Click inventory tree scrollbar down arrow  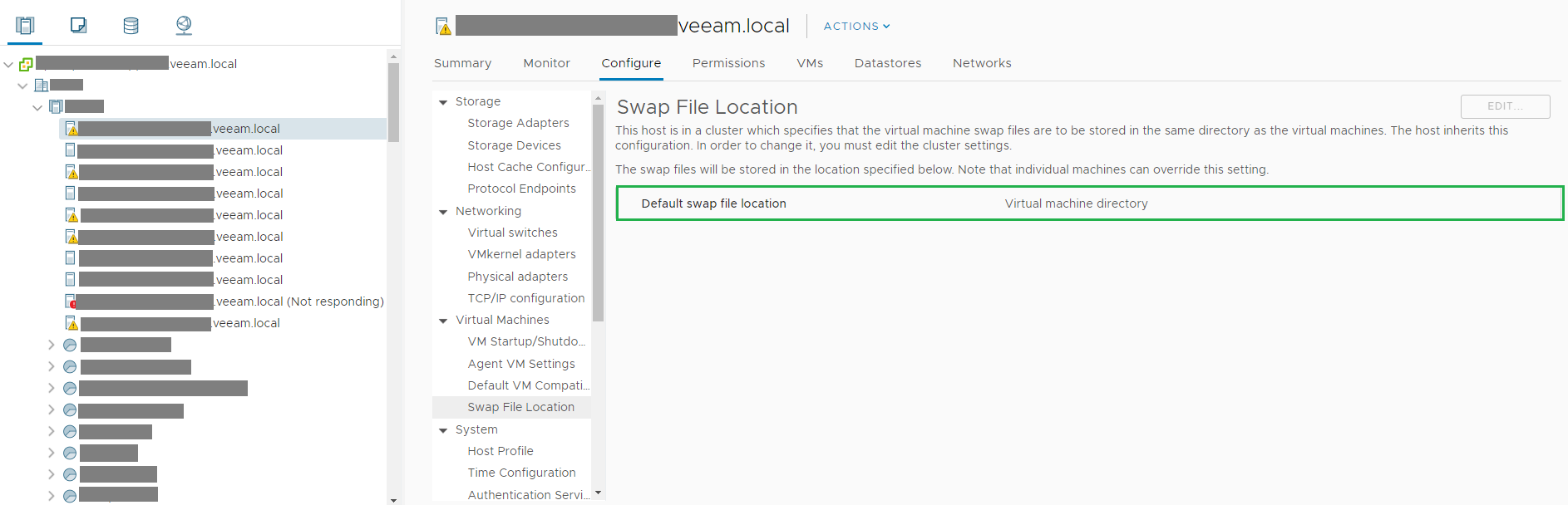pos(393,500)
